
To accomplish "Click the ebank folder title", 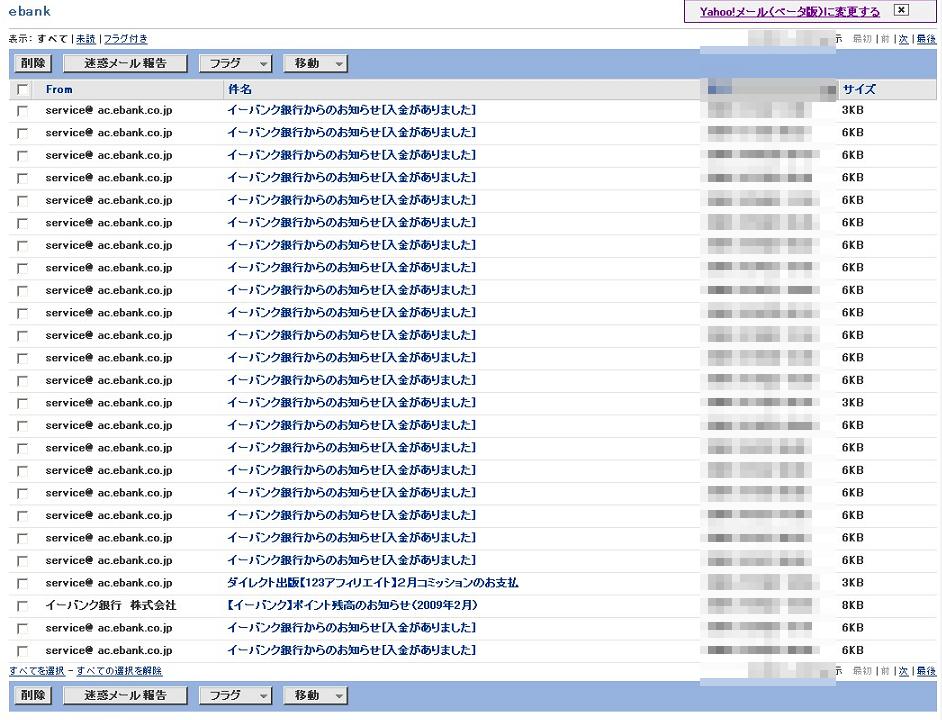I will click(29, 11).
